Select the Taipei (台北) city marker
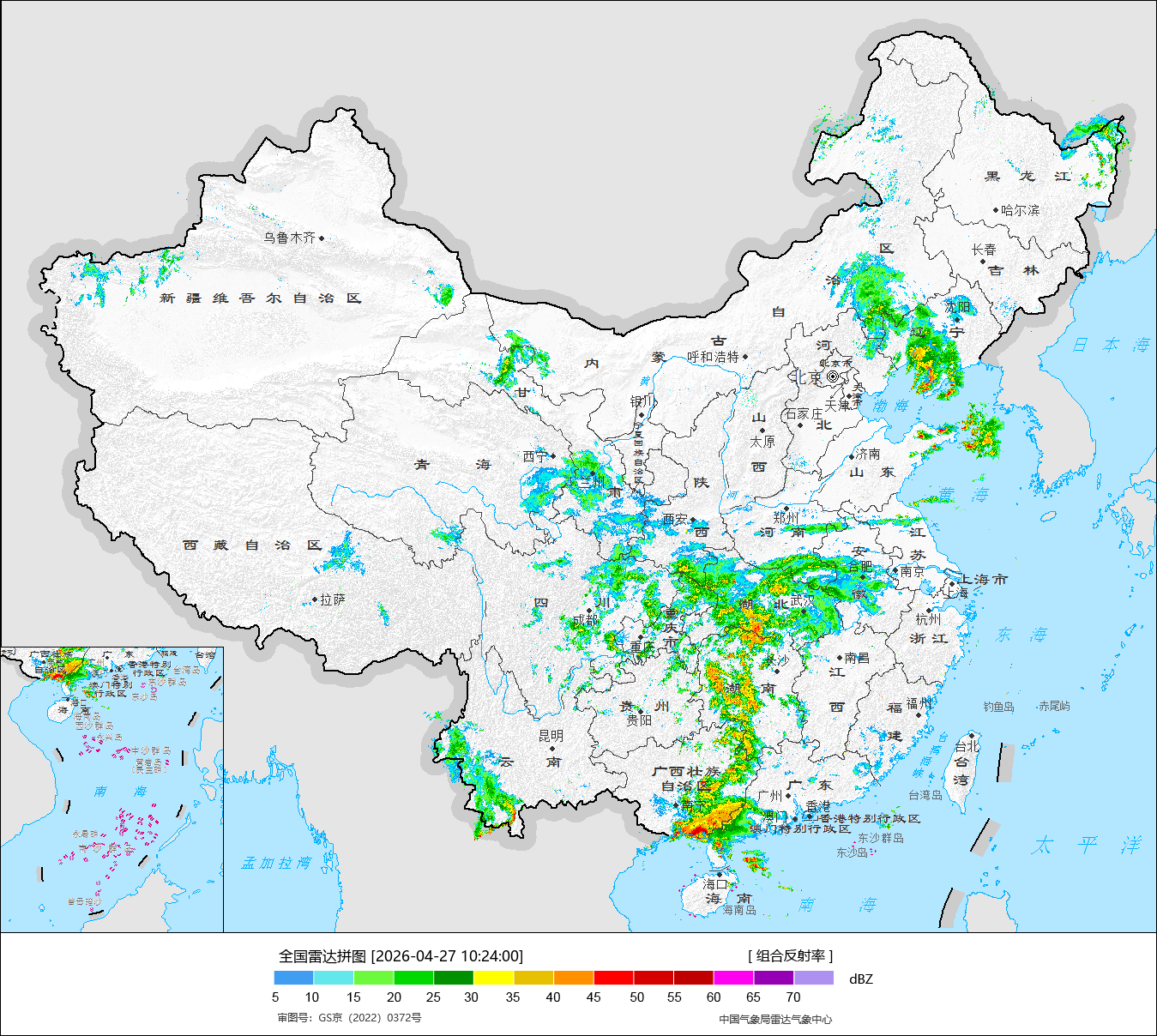 971,735
